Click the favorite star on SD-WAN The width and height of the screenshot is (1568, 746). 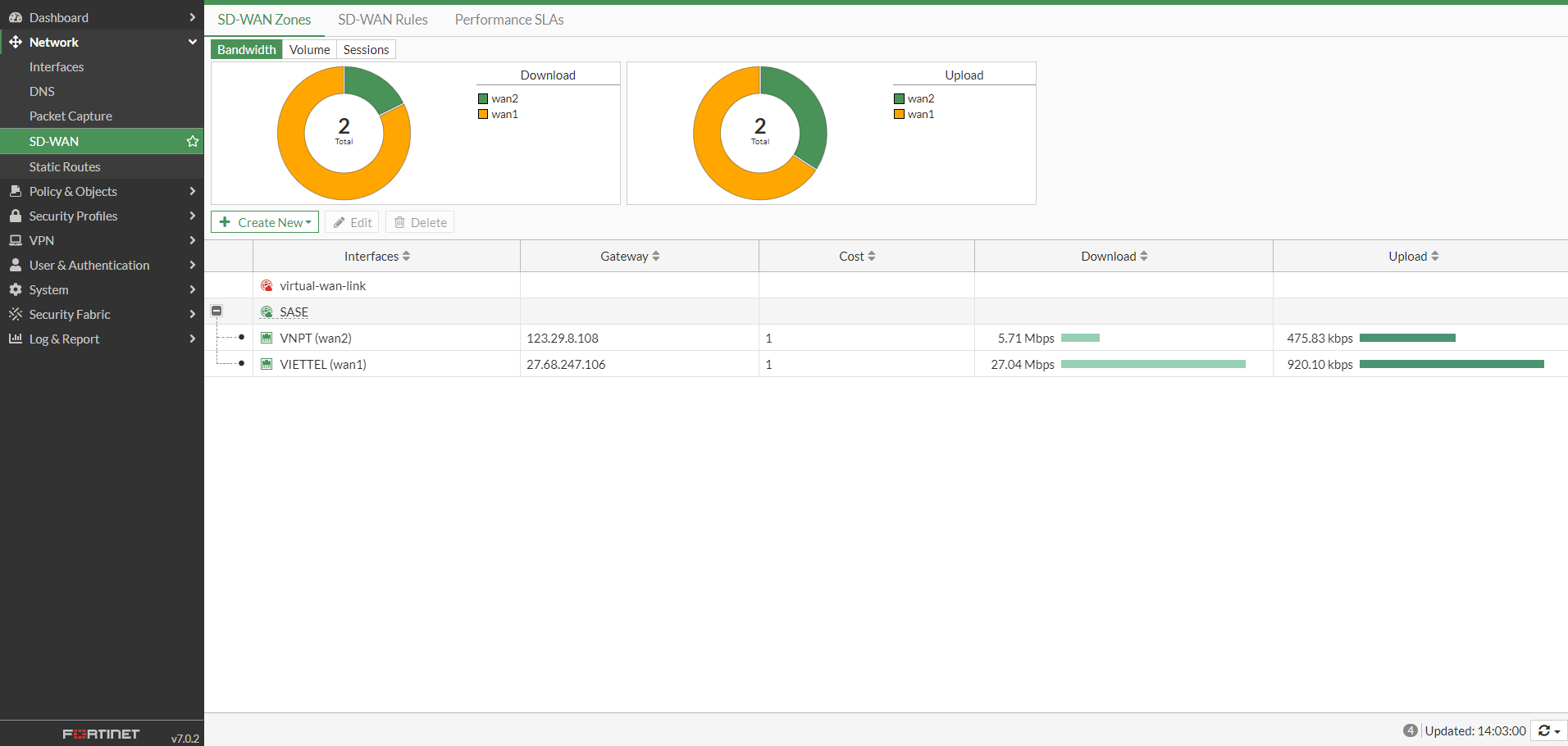(x=193, y=141)
